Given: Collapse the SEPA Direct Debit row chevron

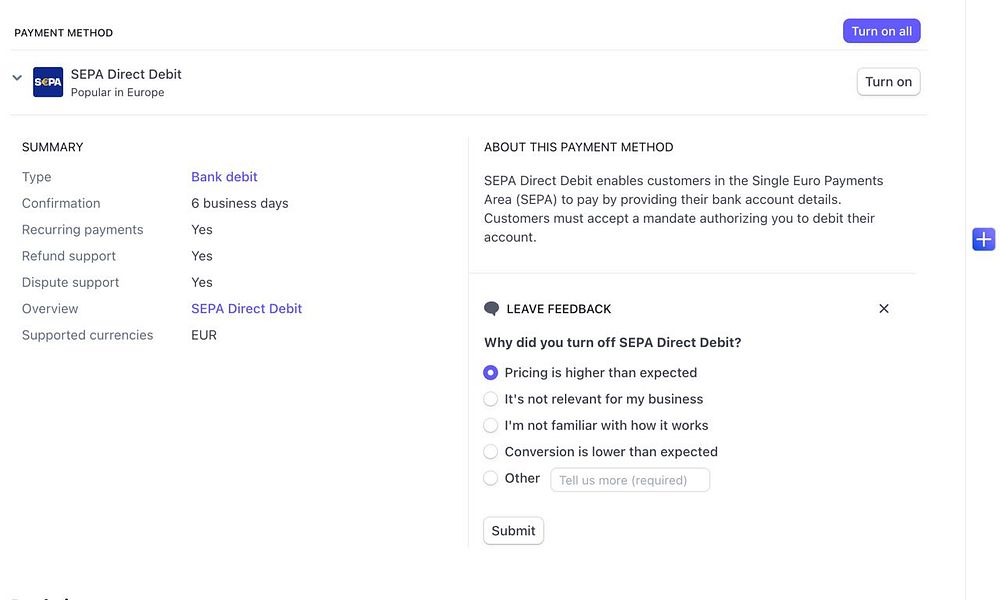Looking at the screenshot, I should (x=17, y=78).
